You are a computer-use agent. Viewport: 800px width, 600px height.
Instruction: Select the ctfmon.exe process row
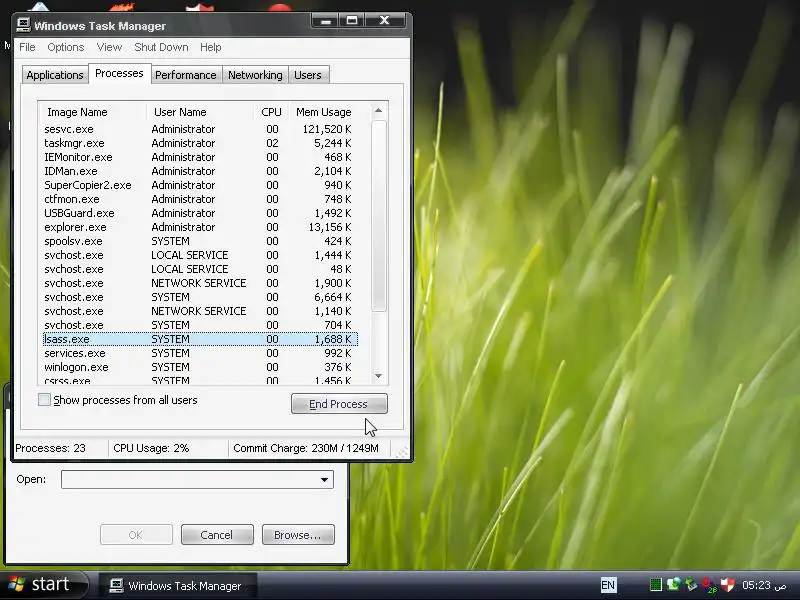200,199
